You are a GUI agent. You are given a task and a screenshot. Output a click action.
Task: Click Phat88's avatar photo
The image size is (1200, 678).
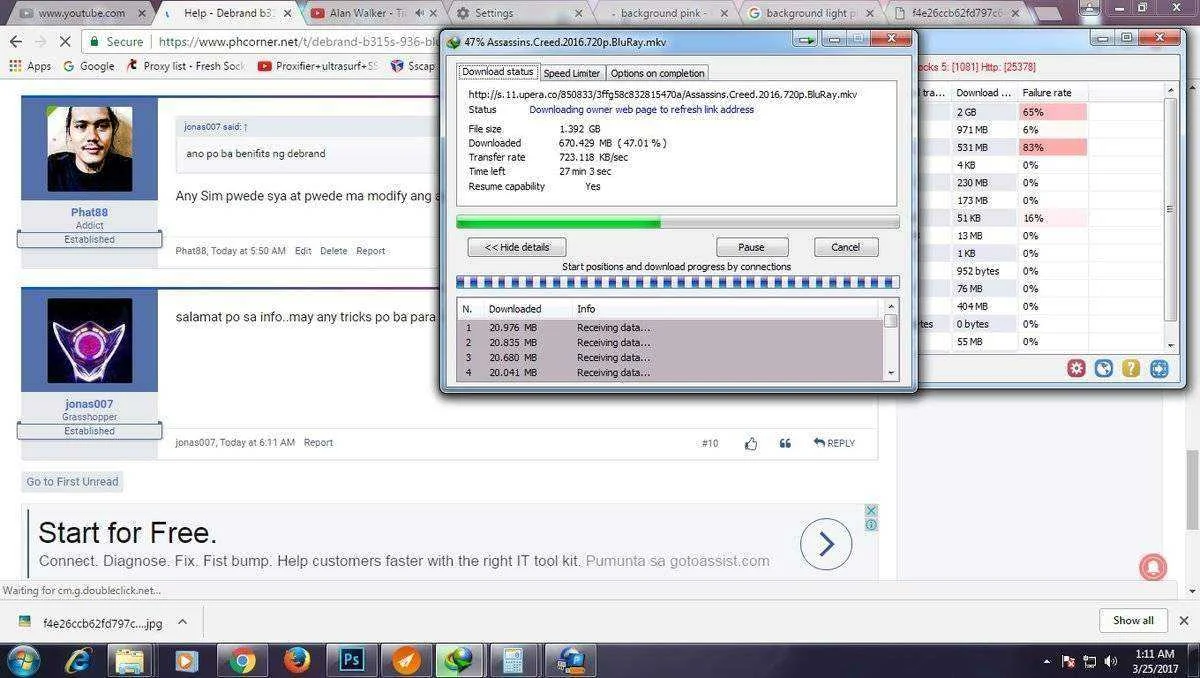point(90,149)
